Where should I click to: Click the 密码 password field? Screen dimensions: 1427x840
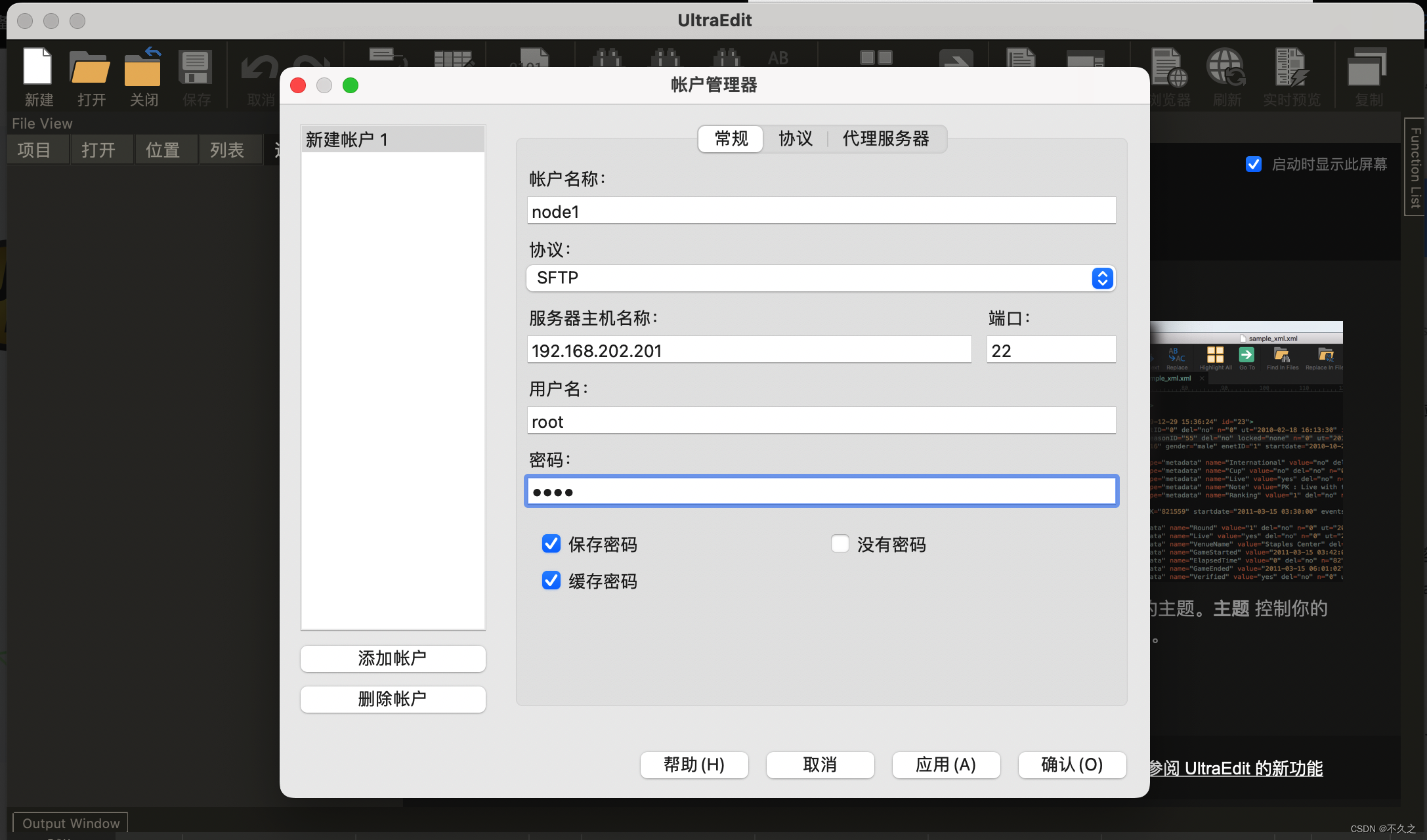pyautogui.click(x=821, y=491)
